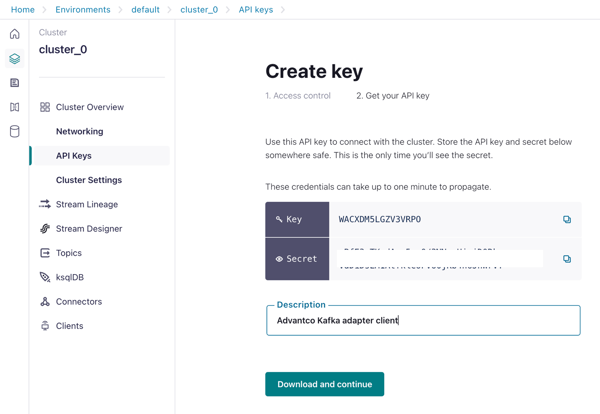
Task: Open Connectors section
Action: [71, 302]
